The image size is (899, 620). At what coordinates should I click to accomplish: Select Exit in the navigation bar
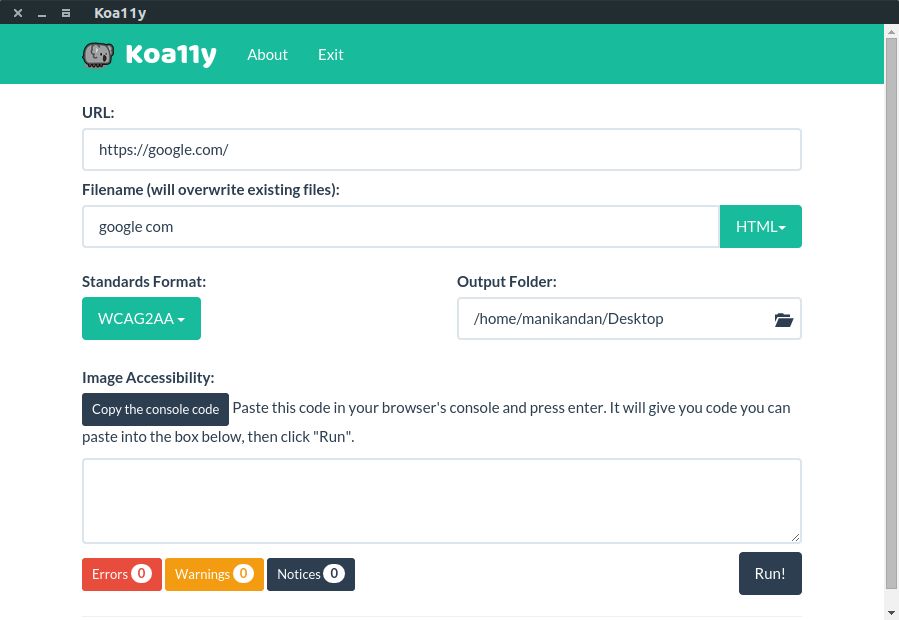point(331,54)
